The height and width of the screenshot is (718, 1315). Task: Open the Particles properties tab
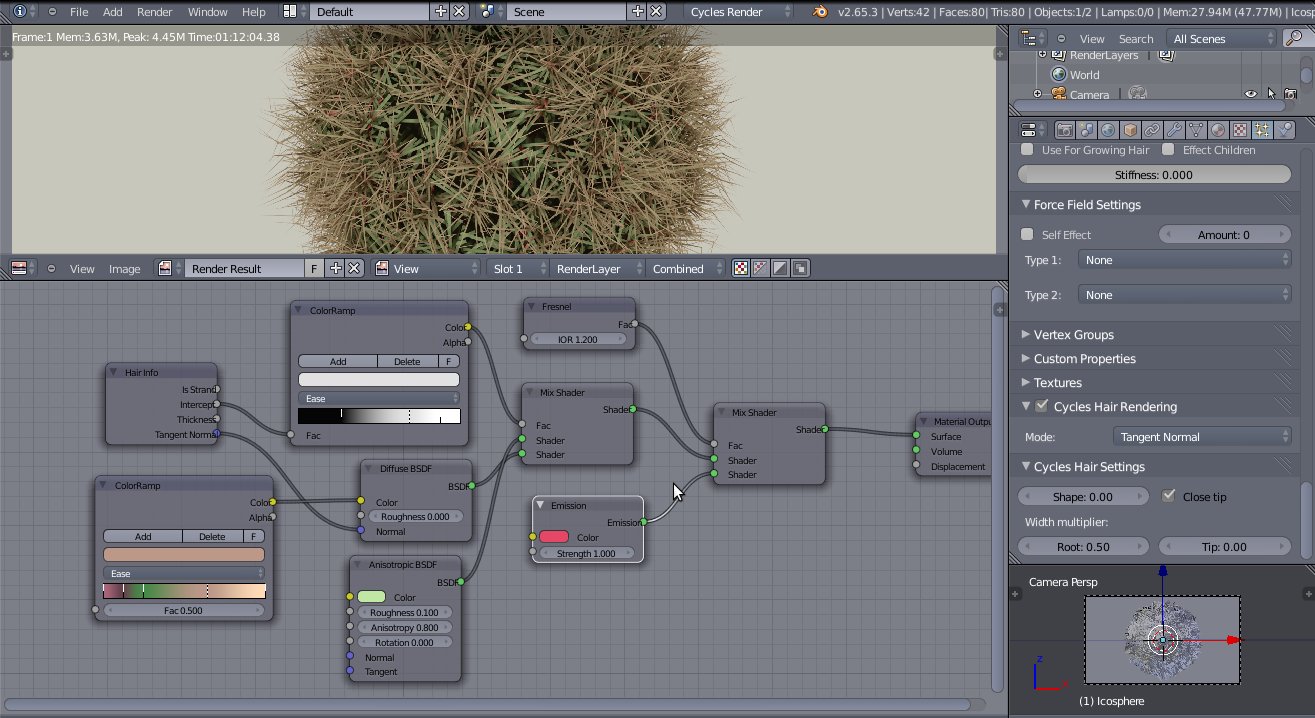click(1261, 129)
